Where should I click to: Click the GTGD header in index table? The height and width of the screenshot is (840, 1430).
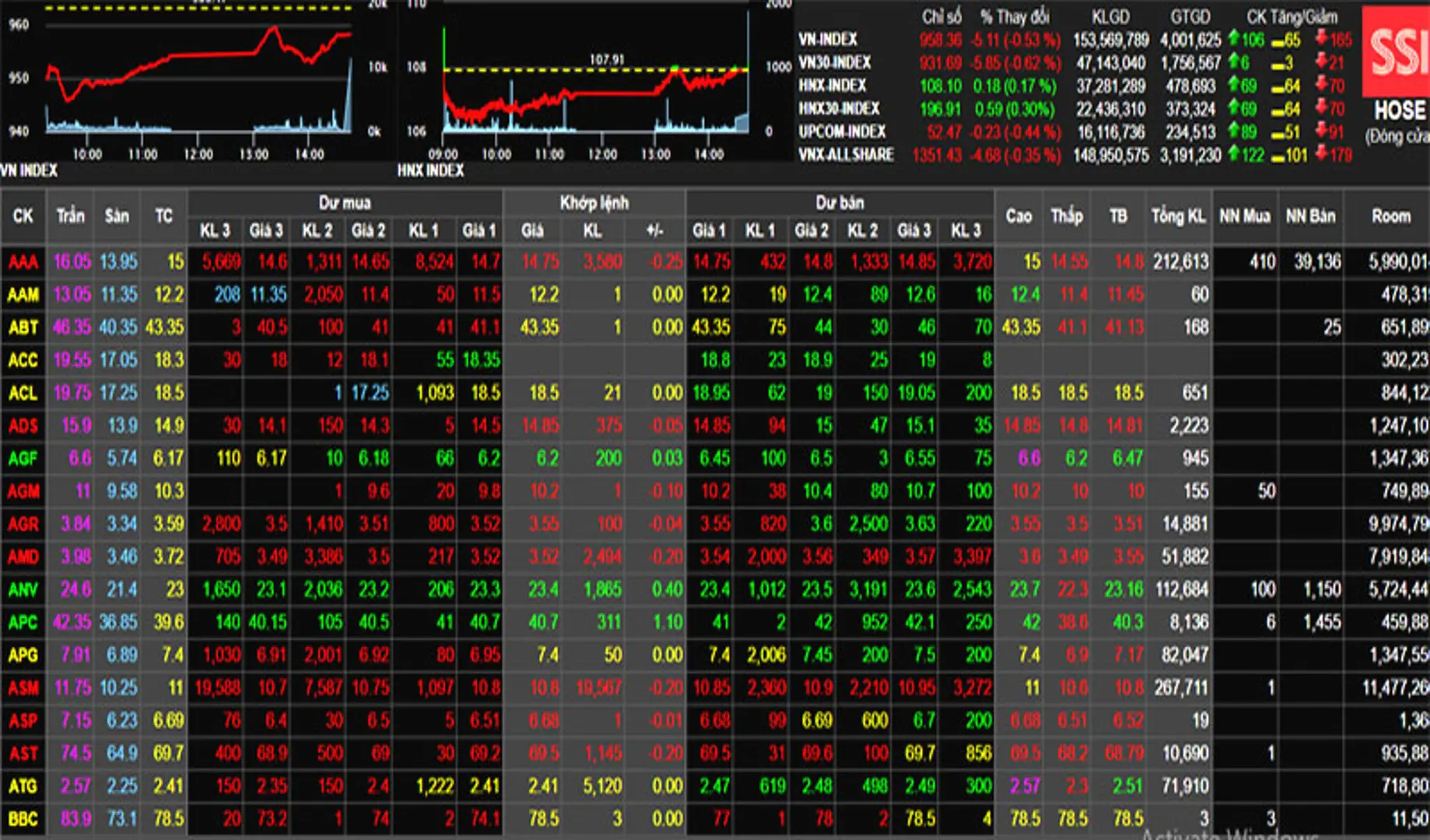click(x=1190, y=16)
